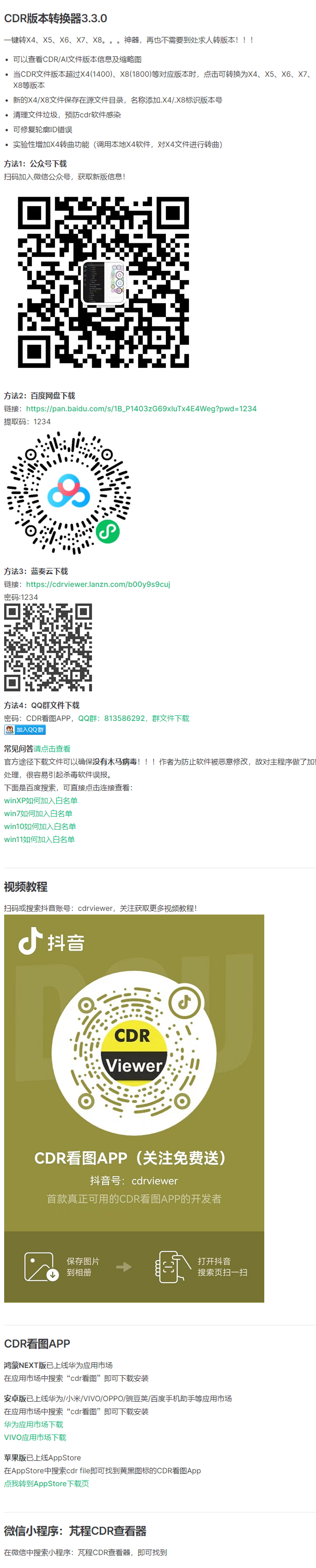The height and width of the screenshot is (1568, 316).
Task: Open the 请点击查看 FAQ link
Action: coord(52,749)
